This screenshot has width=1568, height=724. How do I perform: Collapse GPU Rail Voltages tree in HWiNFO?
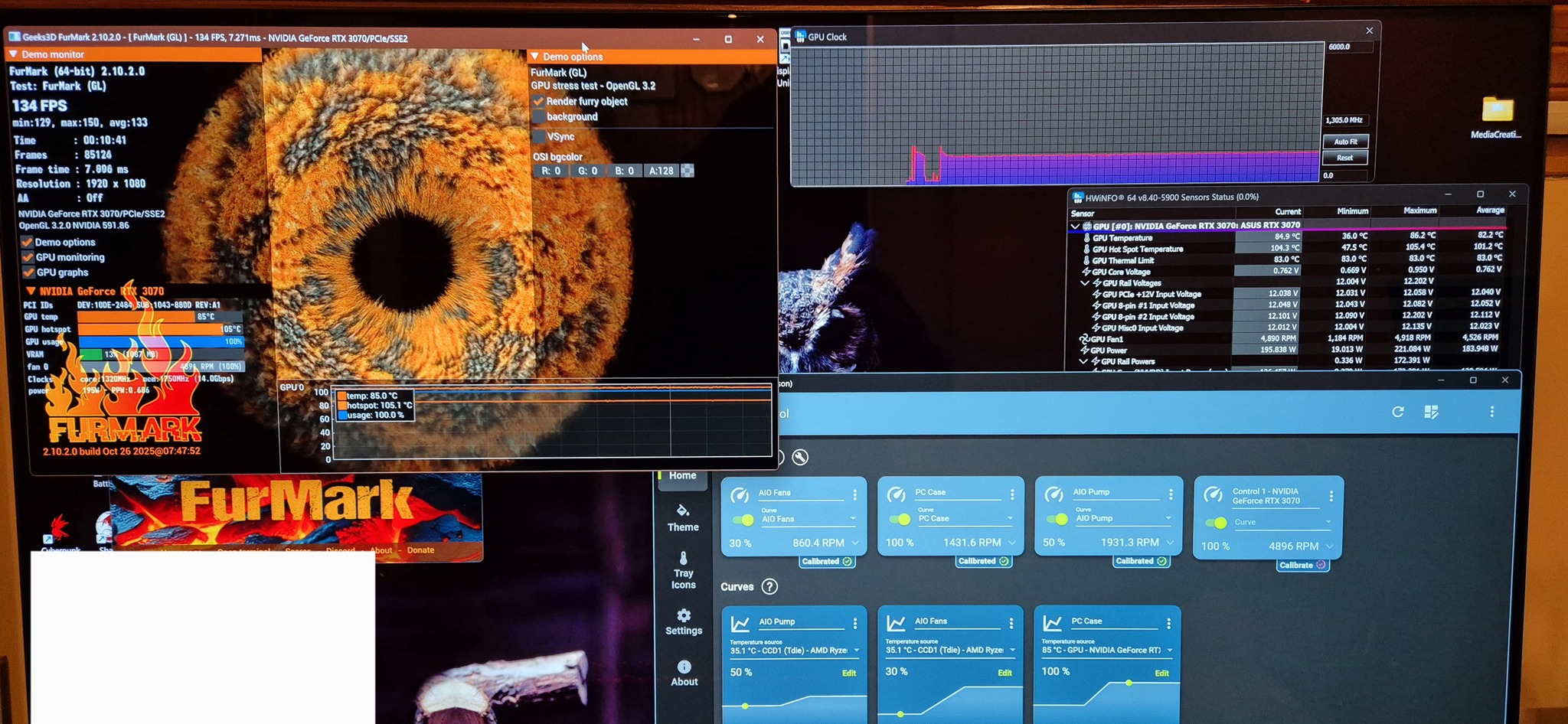pos(1084,282)
